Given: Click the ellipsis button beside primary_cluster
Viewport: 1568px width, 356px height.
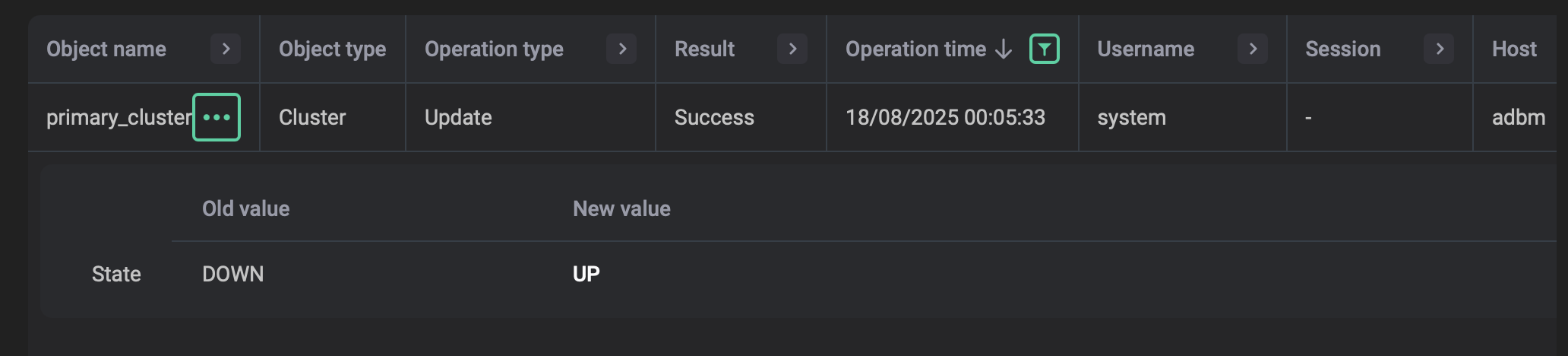Looking at the screenshot, I should point(217,117).
